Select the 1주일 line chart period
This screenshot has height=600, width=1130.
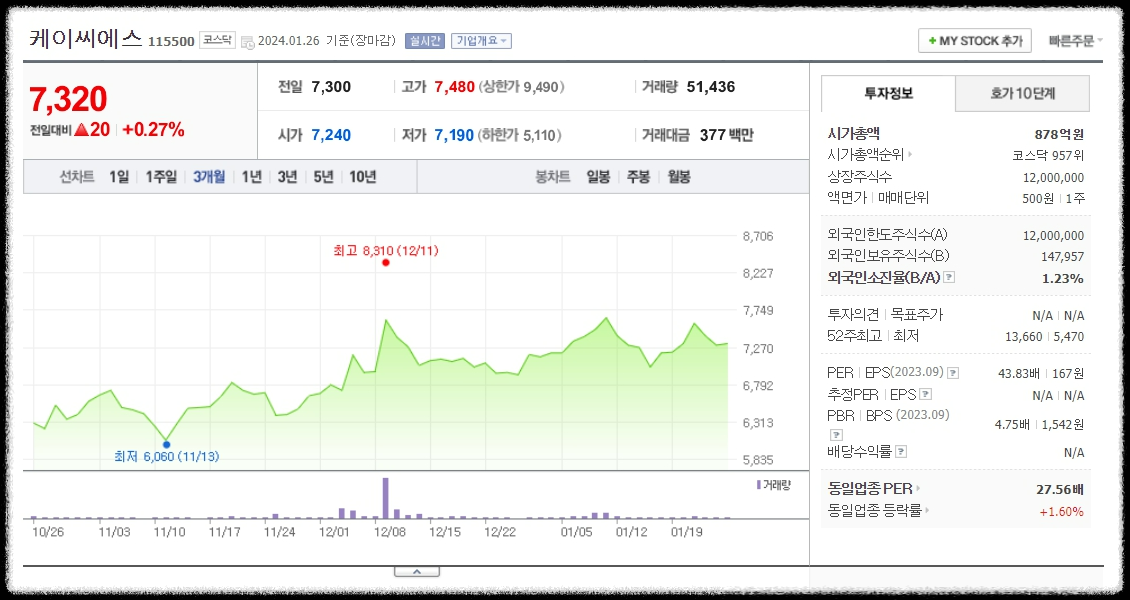point(161,176)
